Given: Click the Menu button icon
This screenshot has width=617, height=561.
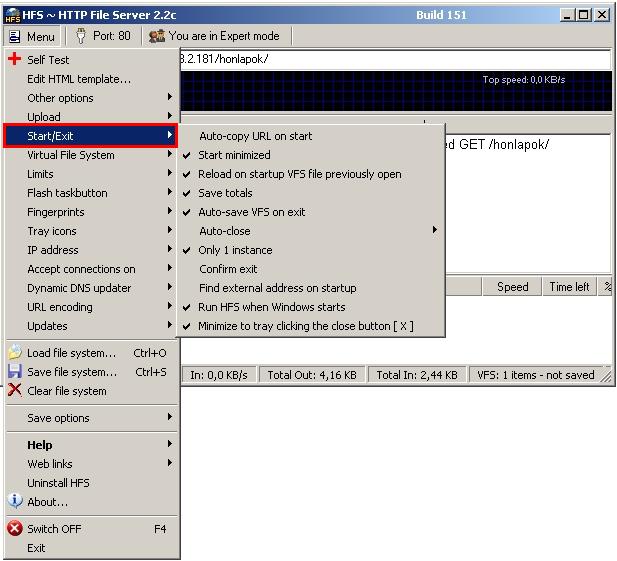Looking at the screenshot, I should (x=15, y=37).
